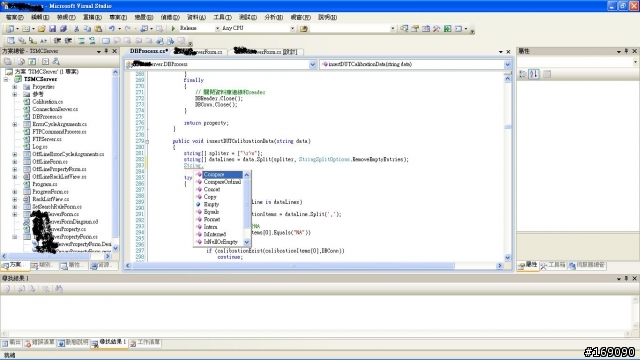Click IntelliSense list scroll down arrow
The width and height of the screenshot is (640, 360).
pyautogui.click(x=247, y=242)
